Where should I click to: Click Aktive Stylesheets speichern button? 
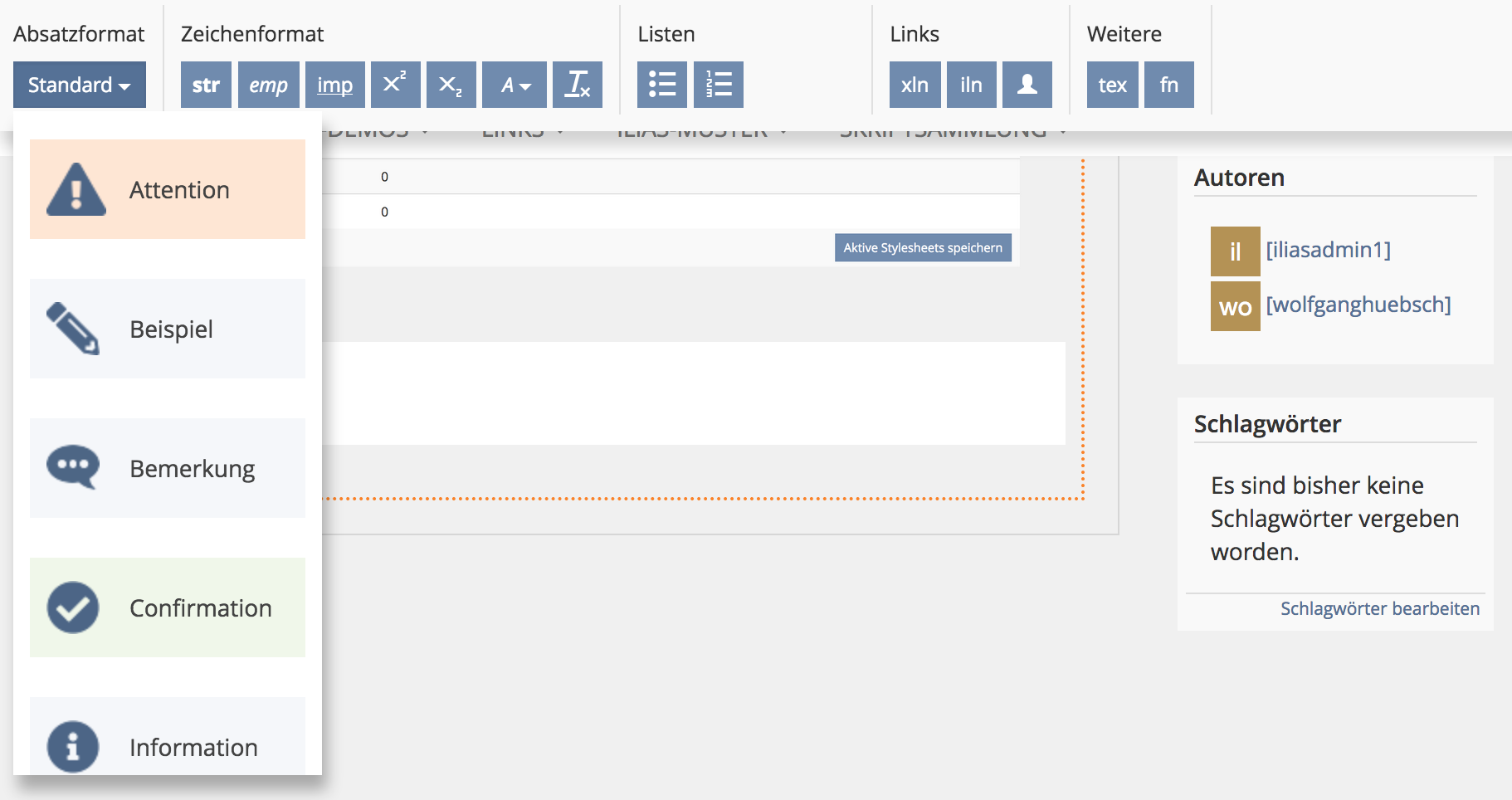pyautogui.click(x=922, y=247)
